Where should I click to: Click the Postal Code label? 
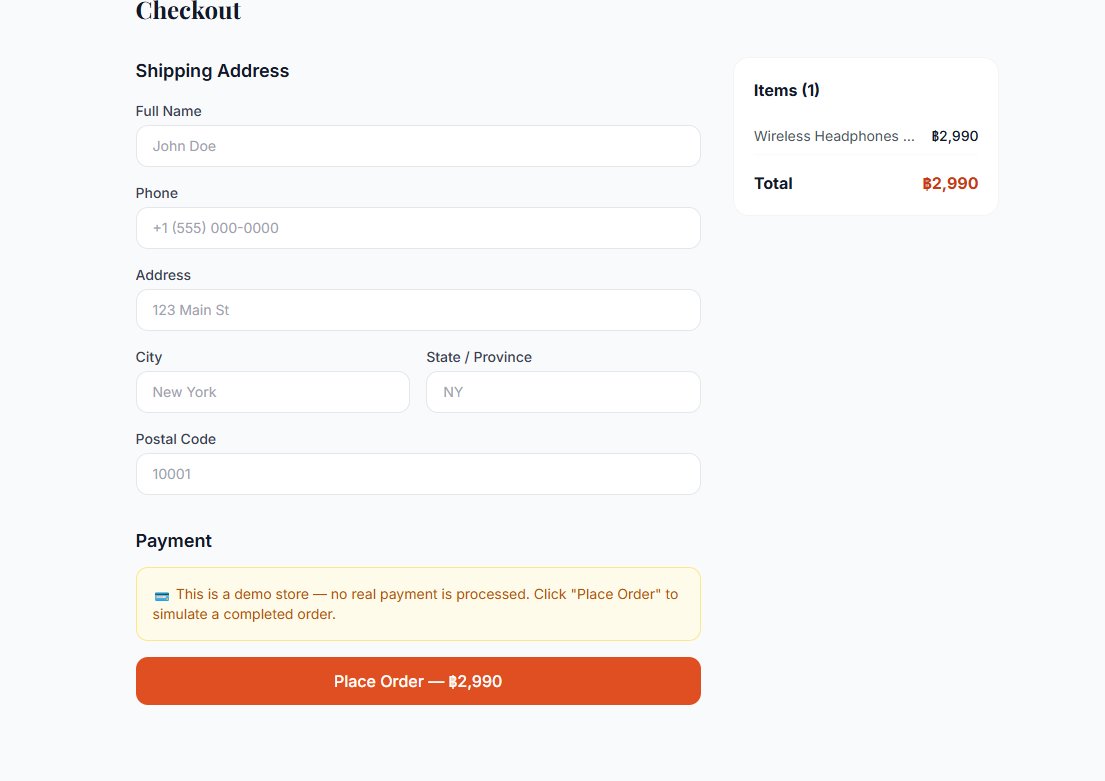click(x=176, y=439)
